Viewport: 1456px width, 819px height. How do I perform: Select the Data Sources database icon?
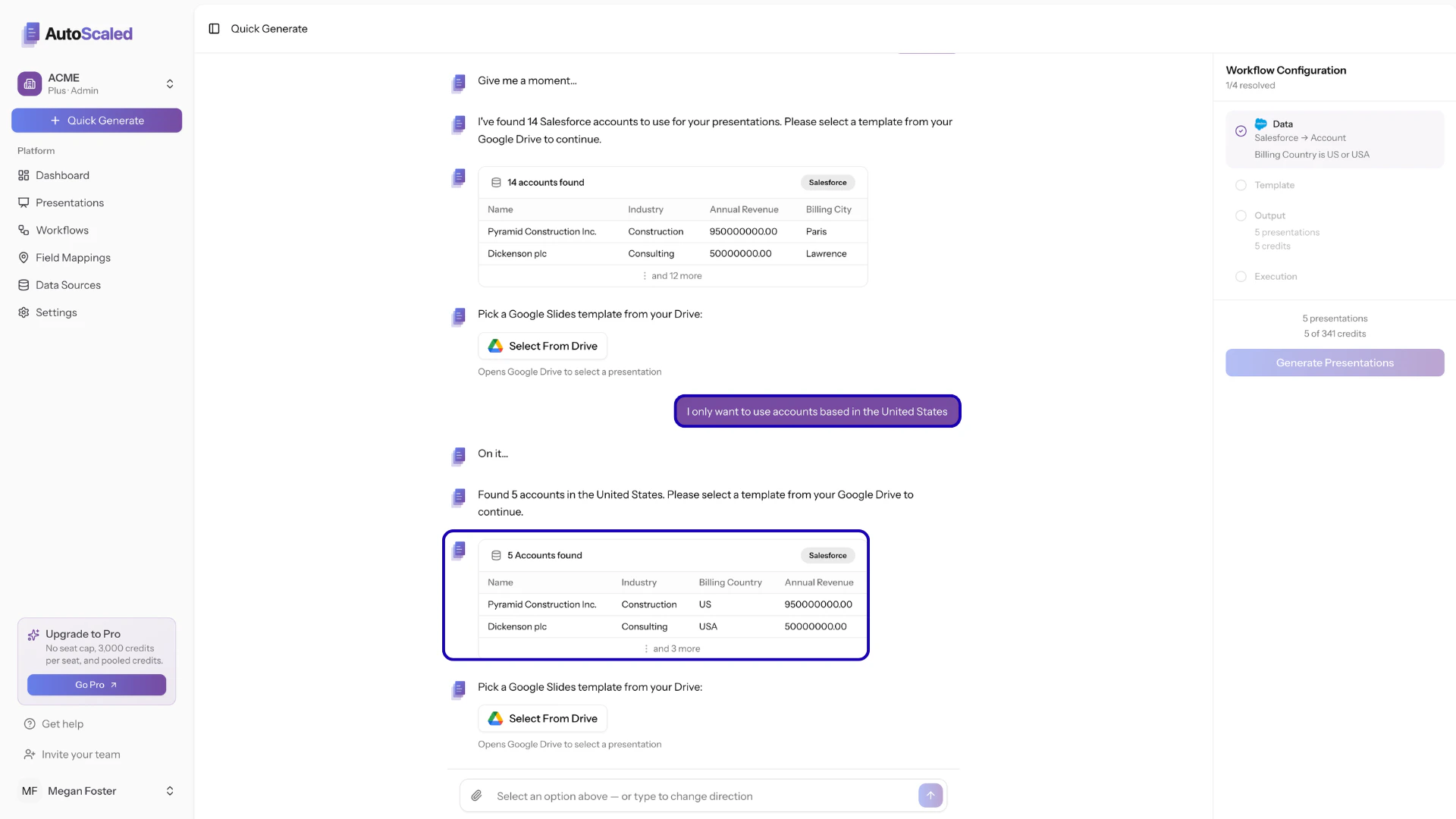point(24,284)
